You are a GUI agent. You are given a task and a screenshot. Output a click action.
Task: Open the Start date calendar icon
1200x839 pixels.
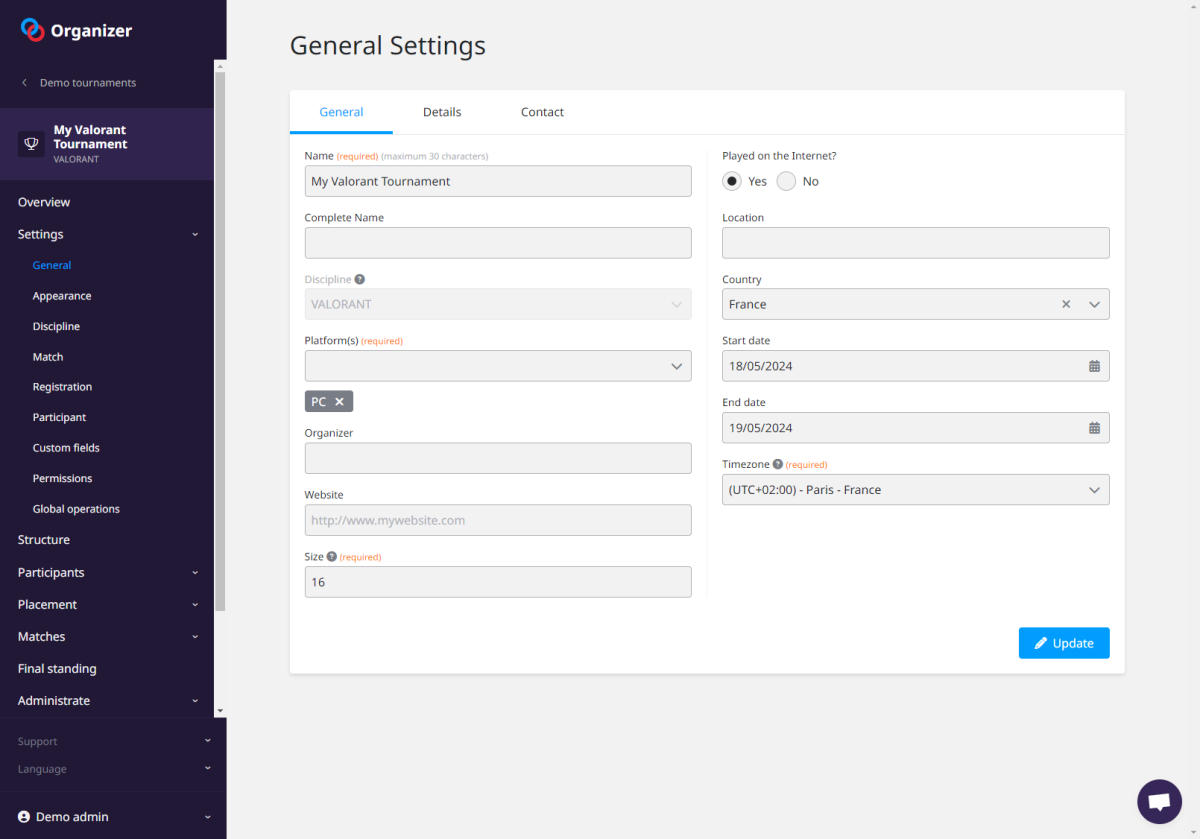(x=1094, y=366)
